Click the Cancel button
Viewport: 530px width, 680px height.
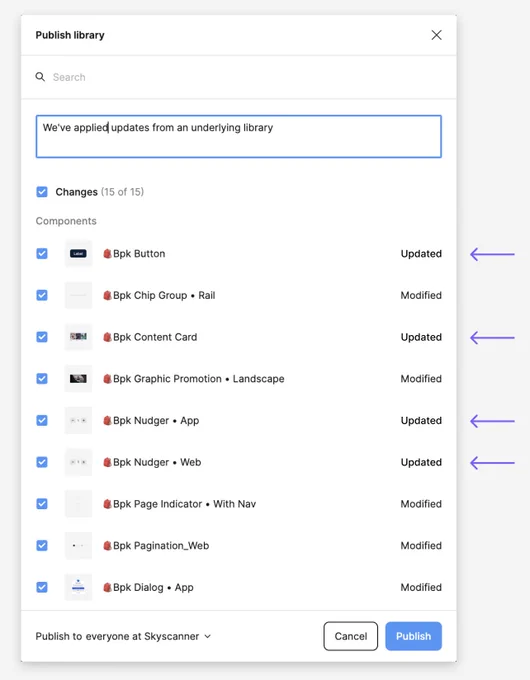tap(350, 636)
